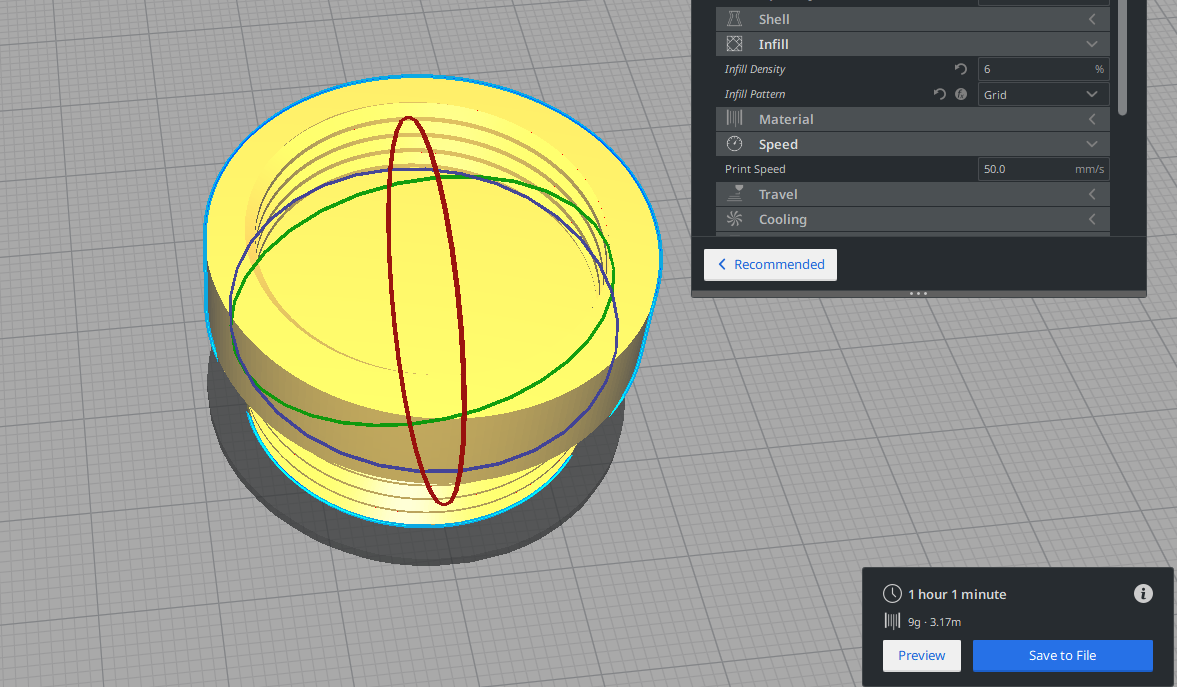Open the print info details icon
The image size is (1177, 687).
point(1142,594)
